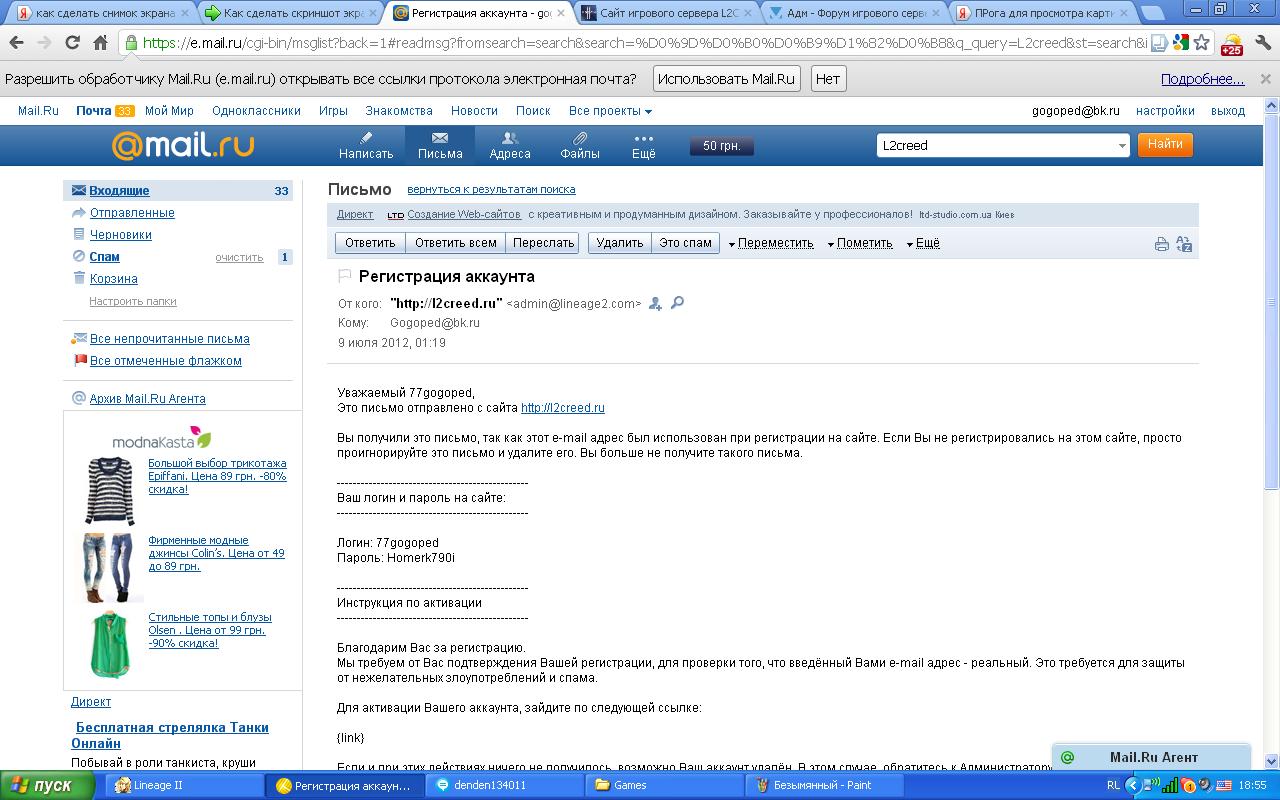Viewport: 1280px width, 800px height.
Task: Switch to Lineage II taskbar window
Action: tap(185, 786)
